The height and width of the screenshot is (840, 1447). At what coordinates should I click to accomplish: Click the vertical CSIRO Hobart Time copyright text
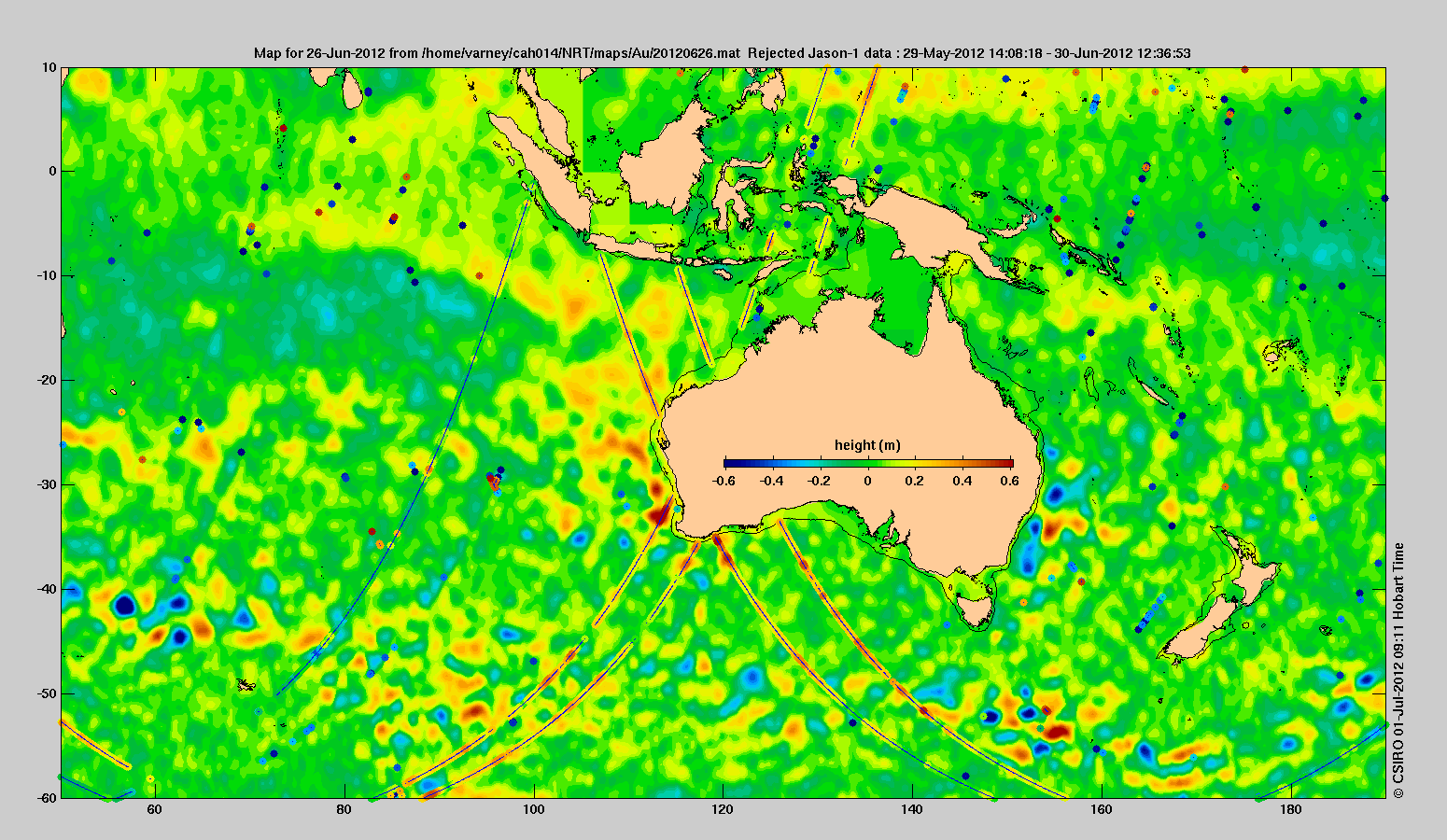pos(1398,670)
